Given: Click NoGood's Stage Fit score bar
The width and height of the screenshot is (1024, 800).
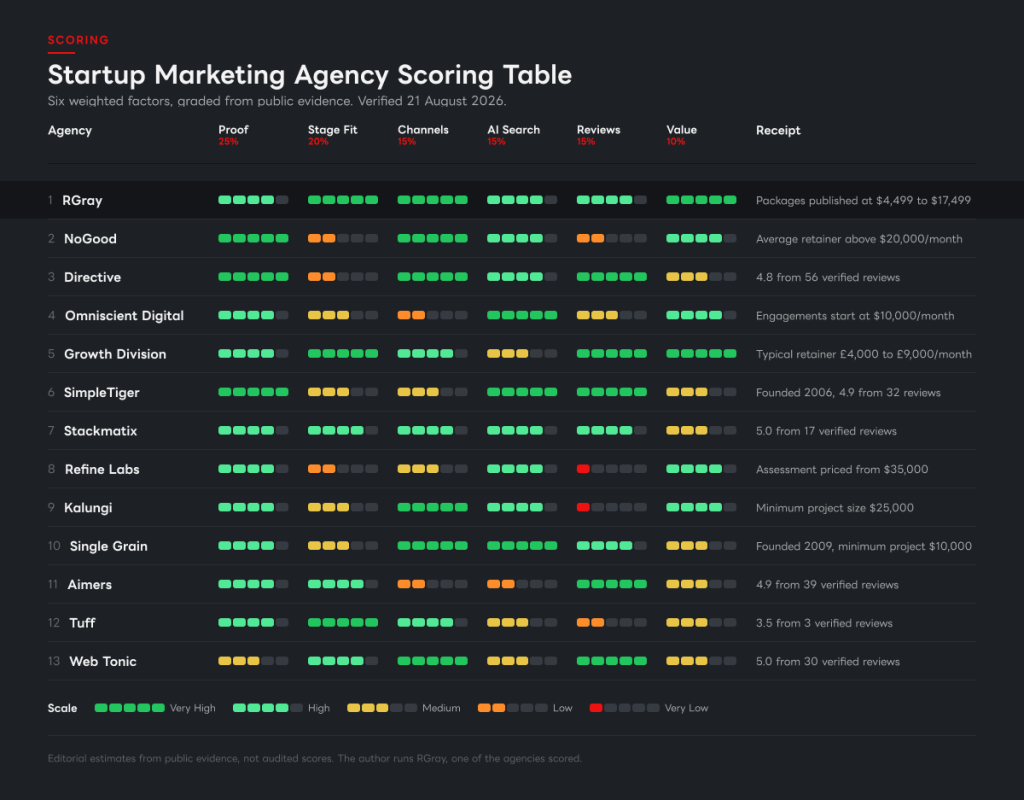Looking at the screenshot, I should 343,238.
